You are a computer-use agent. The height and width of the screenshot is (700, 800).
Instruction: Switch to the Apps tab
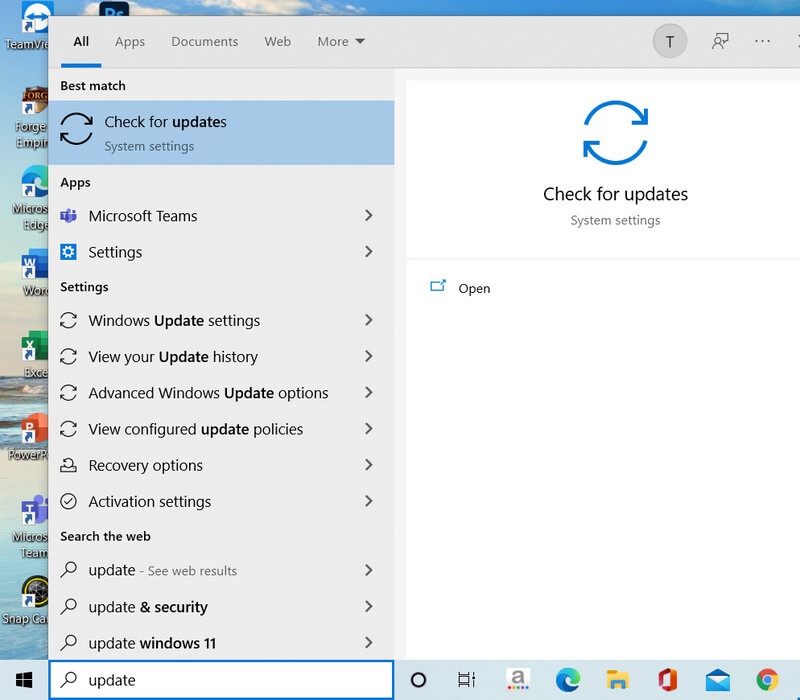[x=130, y=41]
